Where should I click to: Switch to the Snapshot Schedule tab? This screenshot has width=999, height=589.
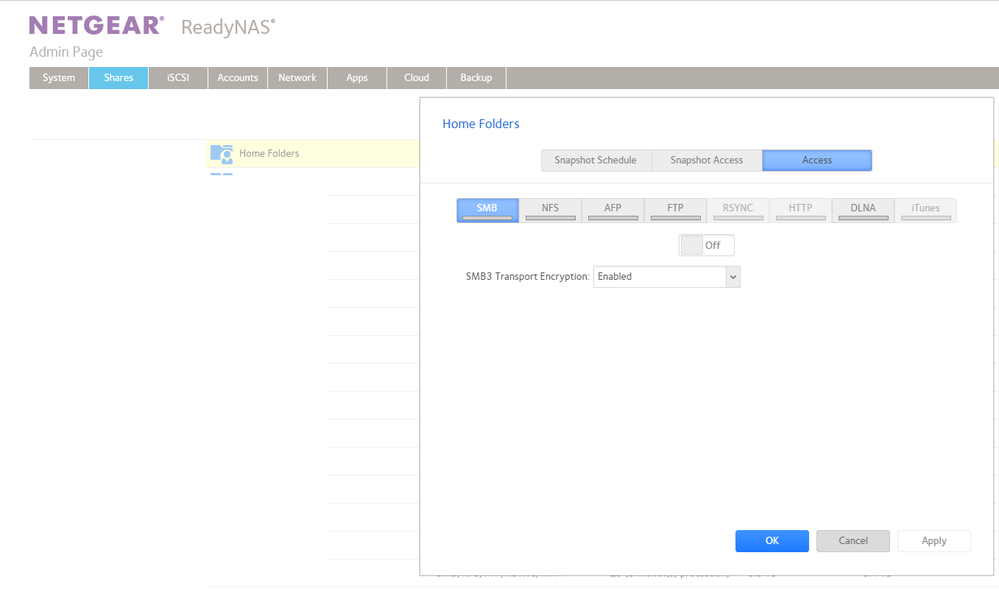pyautogui.click(x=596, y=160)
